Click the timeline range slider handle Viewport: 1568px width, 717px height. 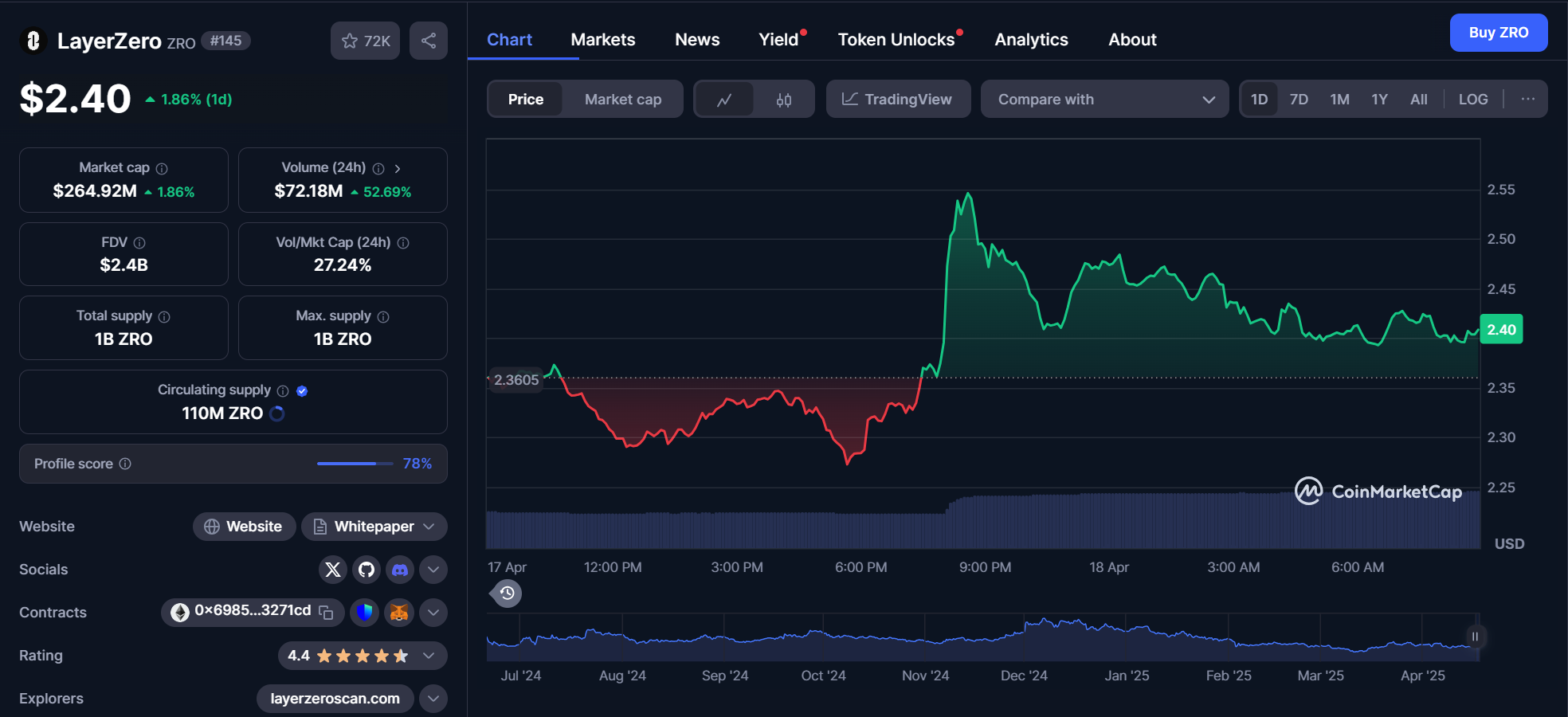[x=1475, y=637]
